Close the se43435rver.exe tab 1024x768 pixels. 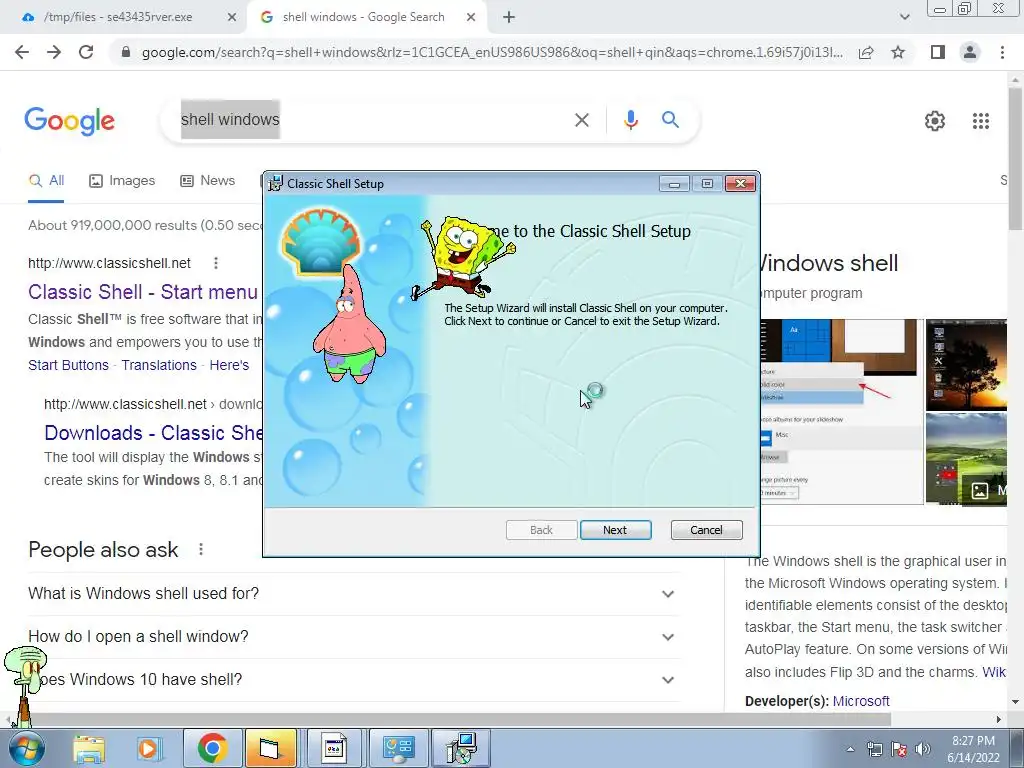(232, 17)
